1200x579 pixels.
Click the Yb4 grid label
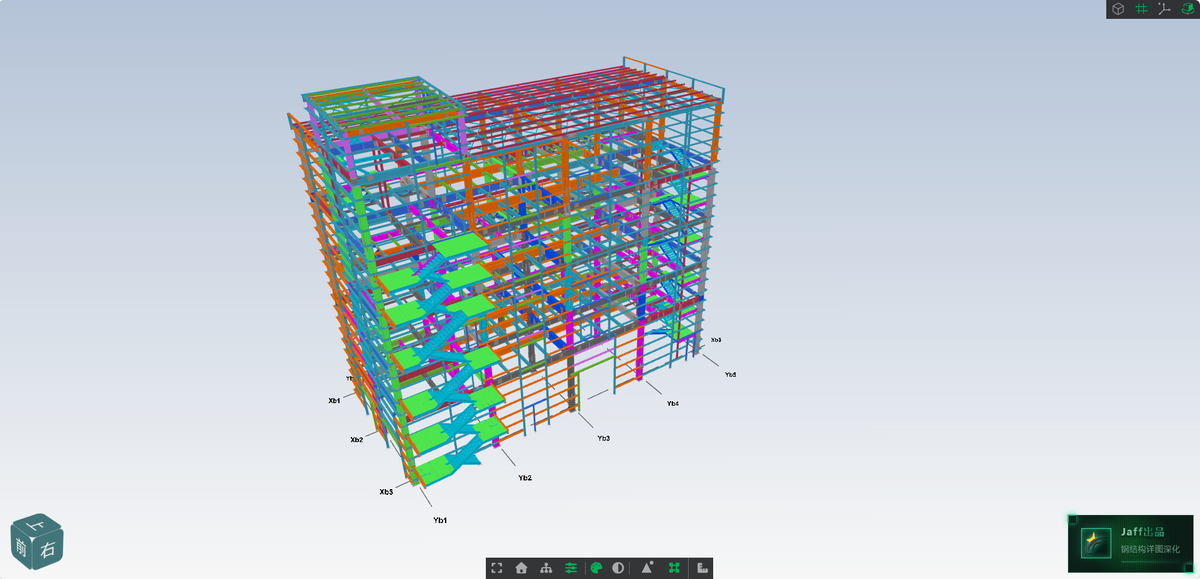(x=673, y=403)
